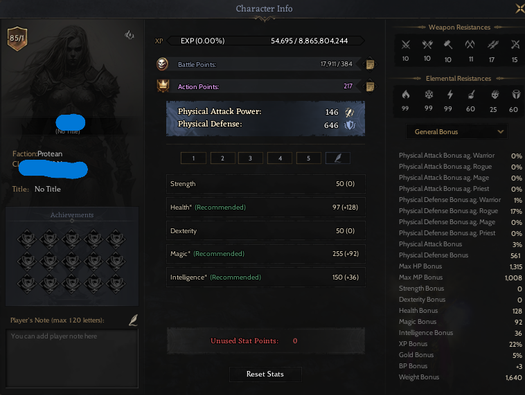Click the 'No Title' title text
This screenshot has height=395, width=525.
[x=48, y=189]
